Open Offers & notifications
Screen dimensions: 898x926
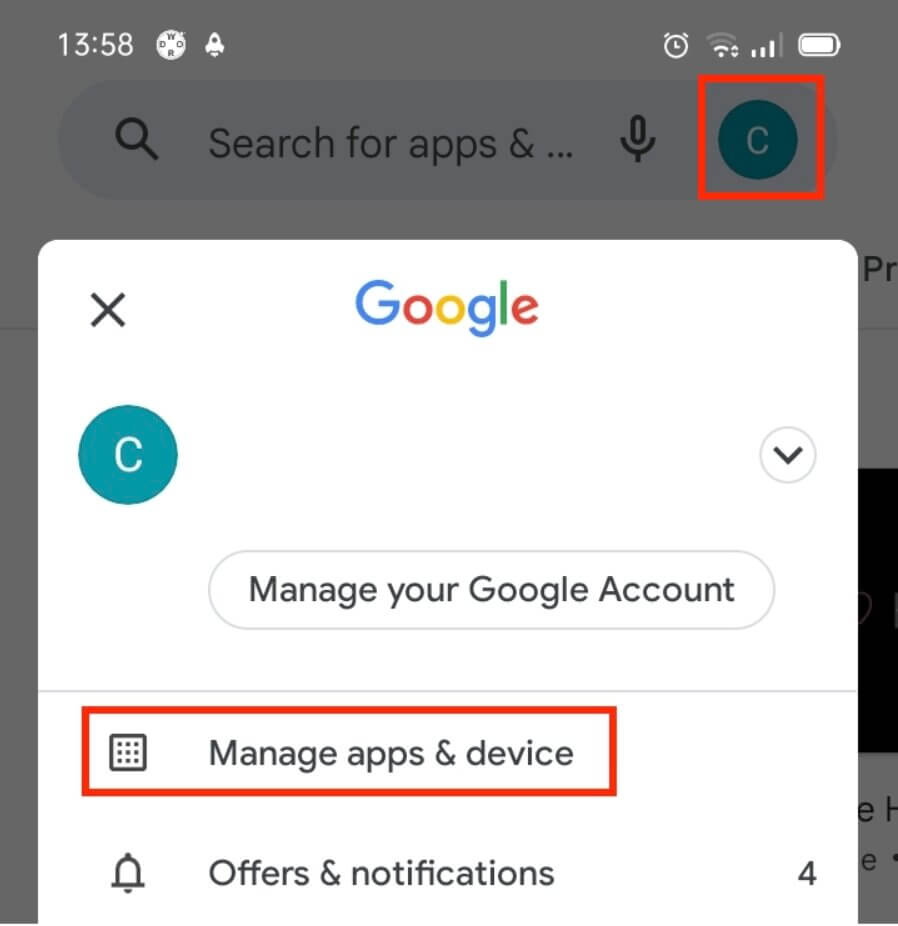click(x=381, y=873)
